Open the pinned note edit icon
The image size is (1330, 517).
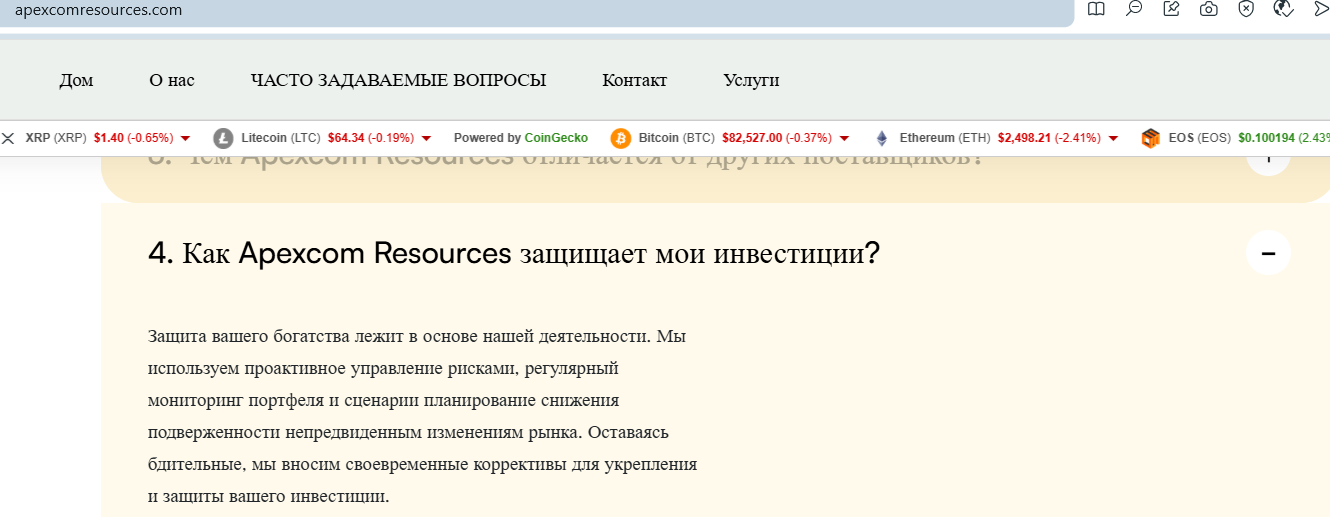click(x=1172, y=9)
